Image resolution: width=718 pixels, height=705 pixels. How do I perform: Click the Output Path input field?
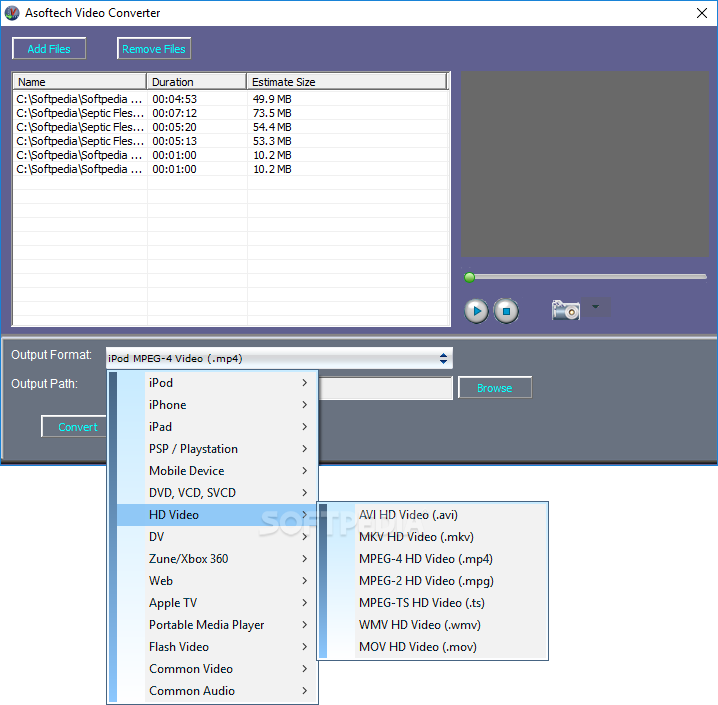click(x=386, y=388)
